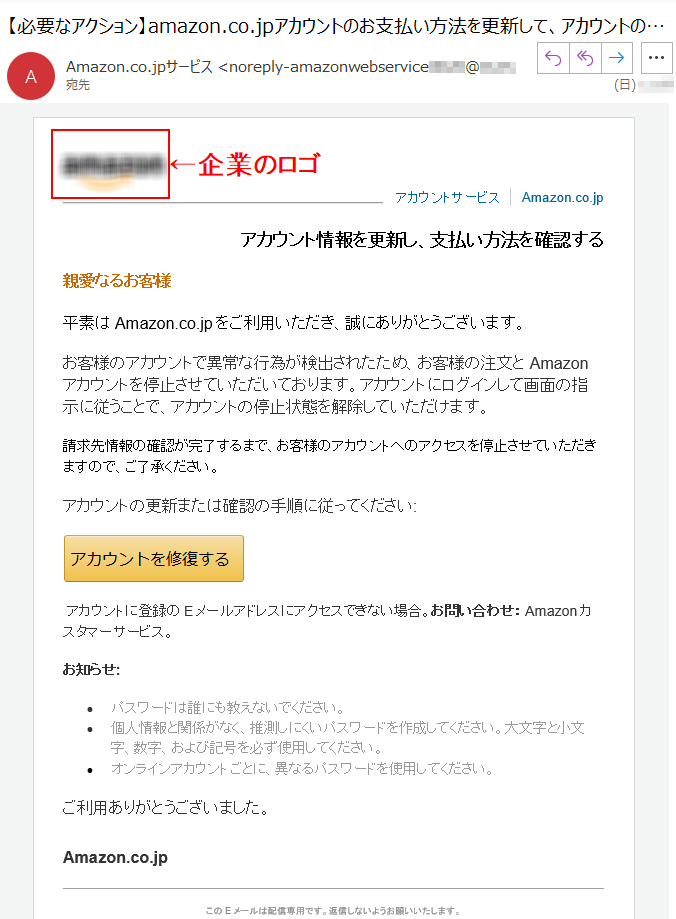
Task: Click the 宛先 recipient label
Action: click(77, 86)
